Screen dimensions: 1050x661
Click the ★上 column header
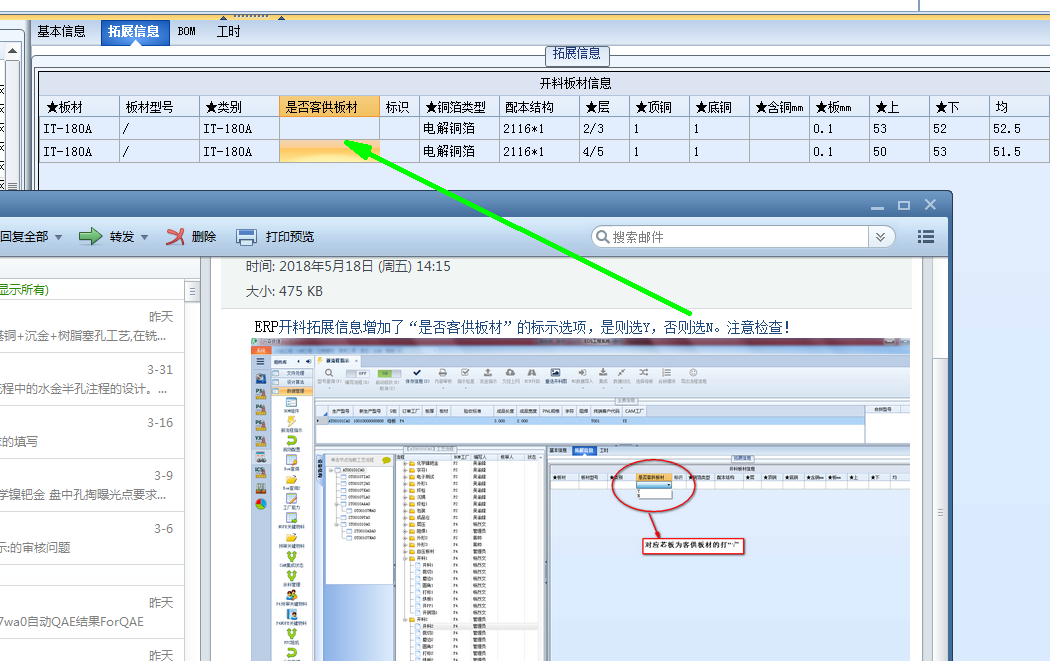pyautogui.click(x=899, y=107)
